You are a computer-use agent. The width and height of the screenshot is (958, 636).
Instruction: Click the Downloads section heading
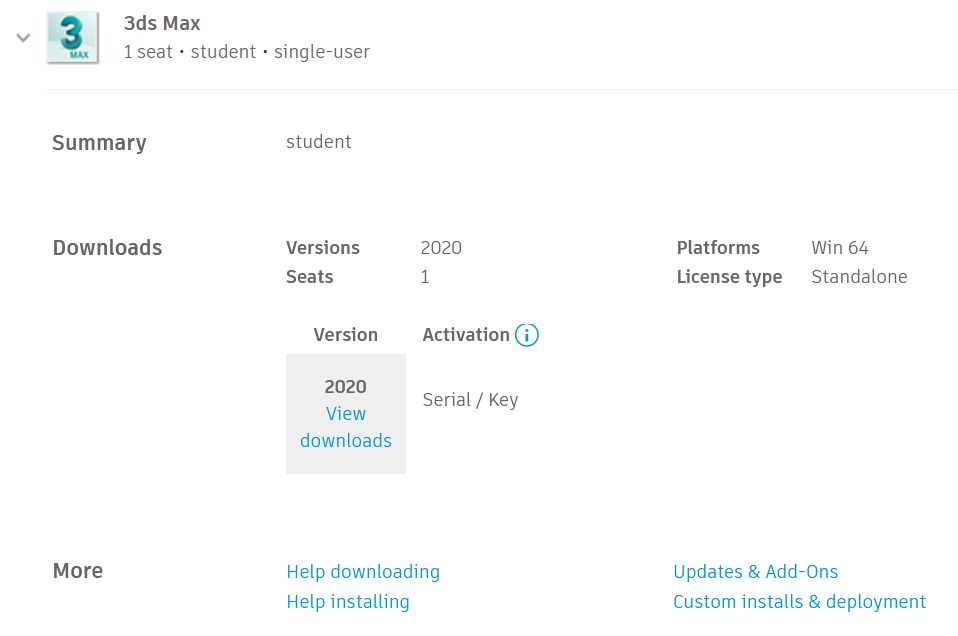(x=107, y=247)
